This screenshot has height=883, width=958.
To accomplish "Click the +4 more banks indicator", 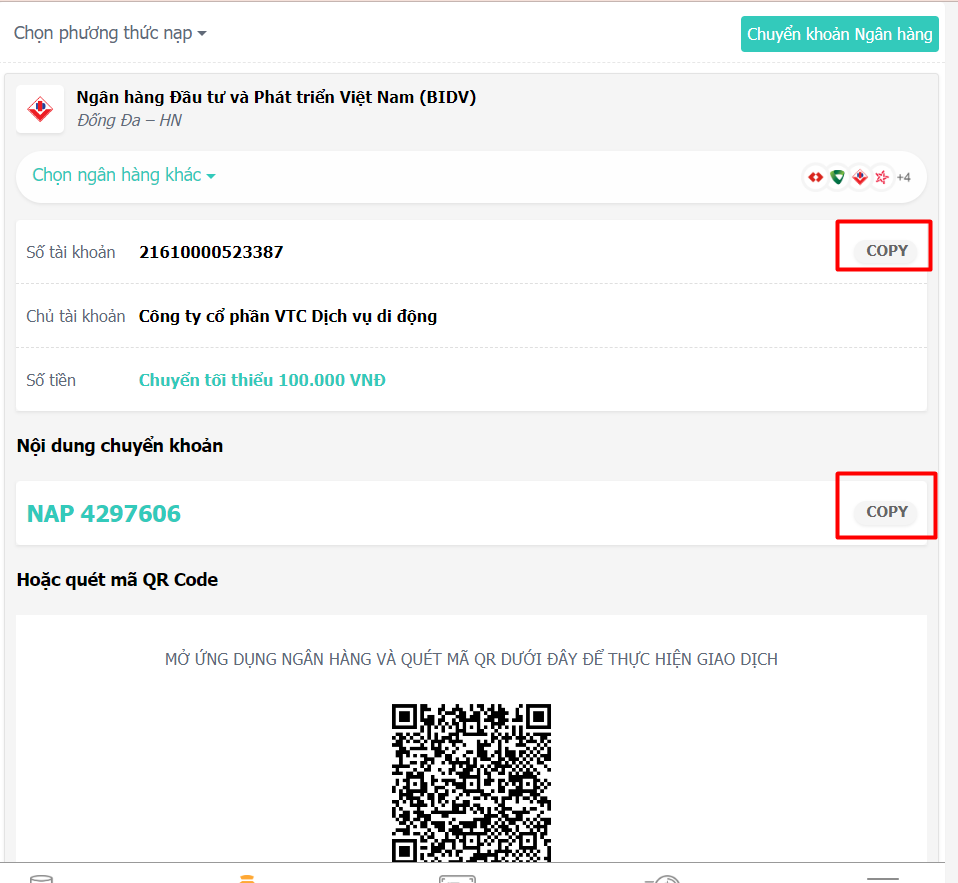I will coord(904,177).
